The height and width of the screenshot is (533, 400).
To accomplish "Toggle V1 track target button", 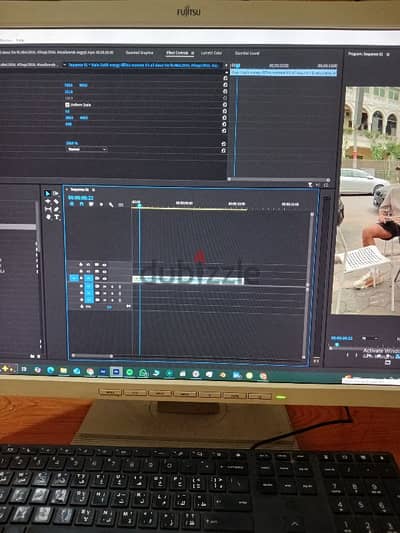I will (x=89, y=278).
